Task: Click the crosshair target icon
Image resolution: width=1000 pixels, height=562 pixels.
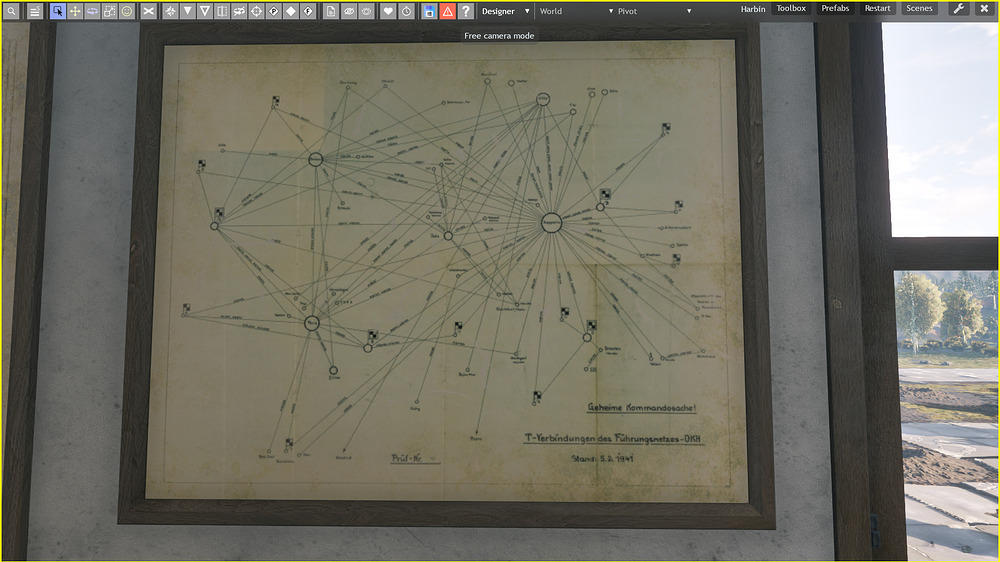Action: (256, 11)
